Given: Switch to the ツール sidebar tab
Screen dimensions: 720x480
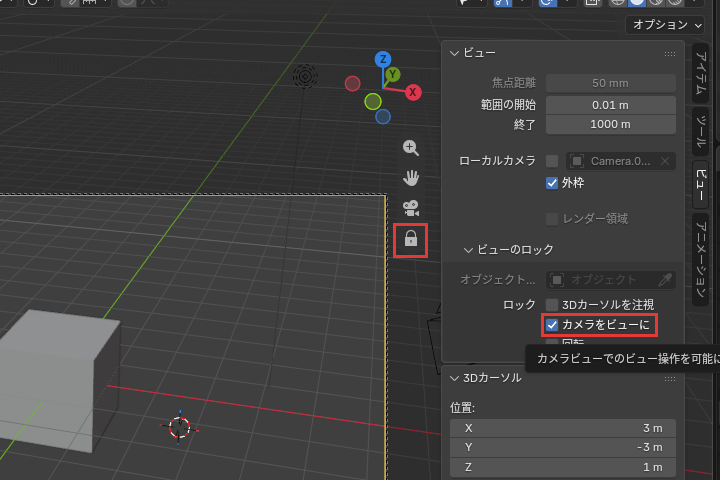Looking at the screenshot, I should (x=700, y=131).
